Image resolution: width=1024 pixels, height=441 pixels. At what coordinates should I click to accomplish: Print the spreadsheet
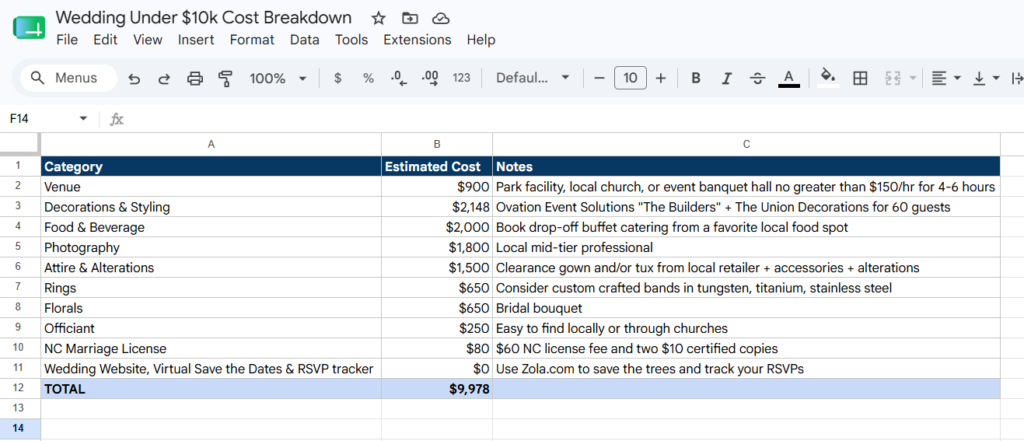click(x=195, y=78)
